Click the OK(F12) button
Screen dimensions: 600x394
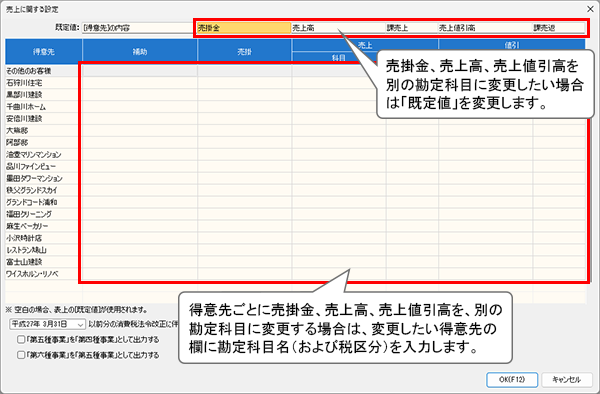[x=512, y=379]
